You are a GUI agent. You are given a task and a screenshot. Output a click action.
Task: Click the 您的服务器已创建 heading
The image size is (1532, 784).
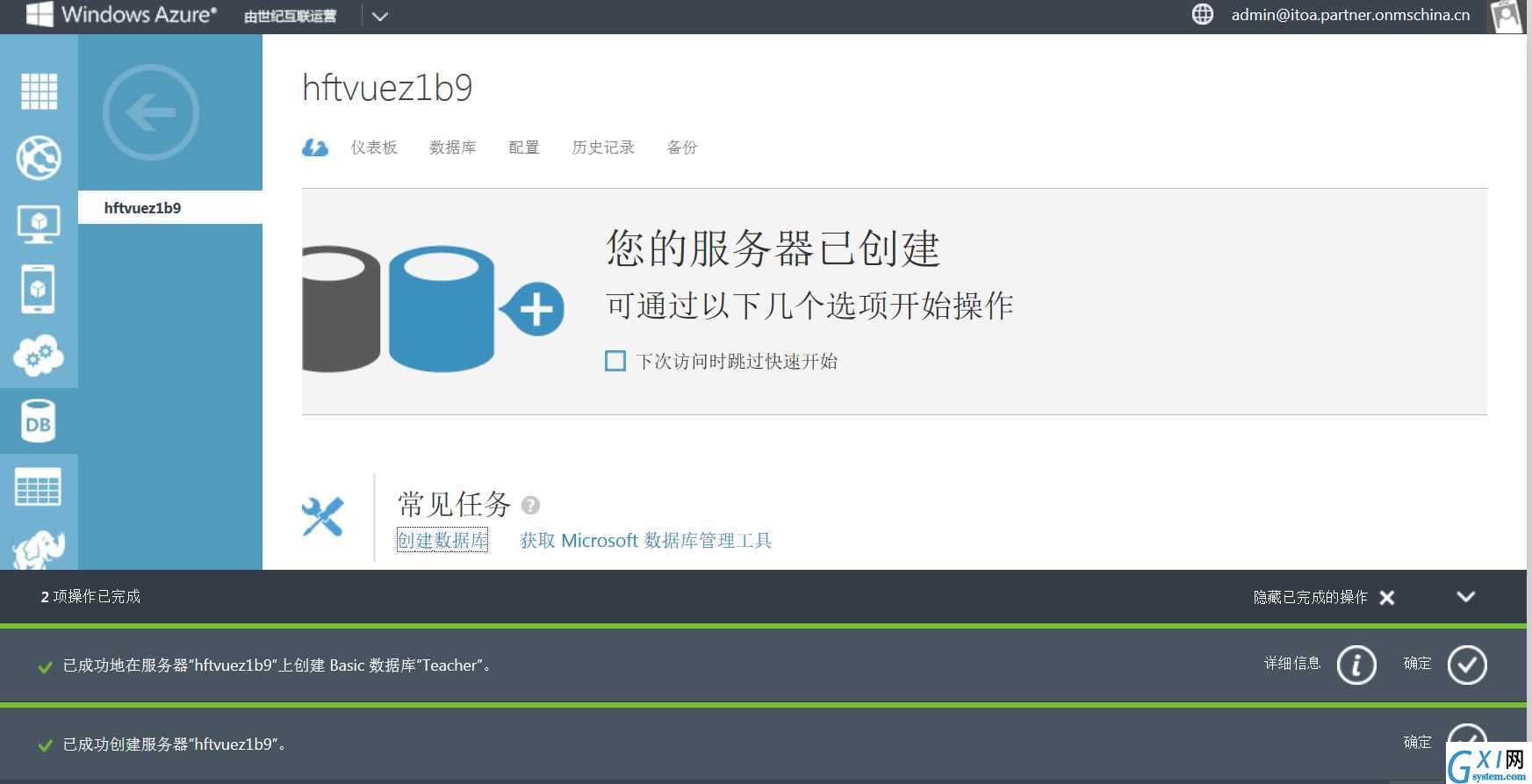[773, 248]
